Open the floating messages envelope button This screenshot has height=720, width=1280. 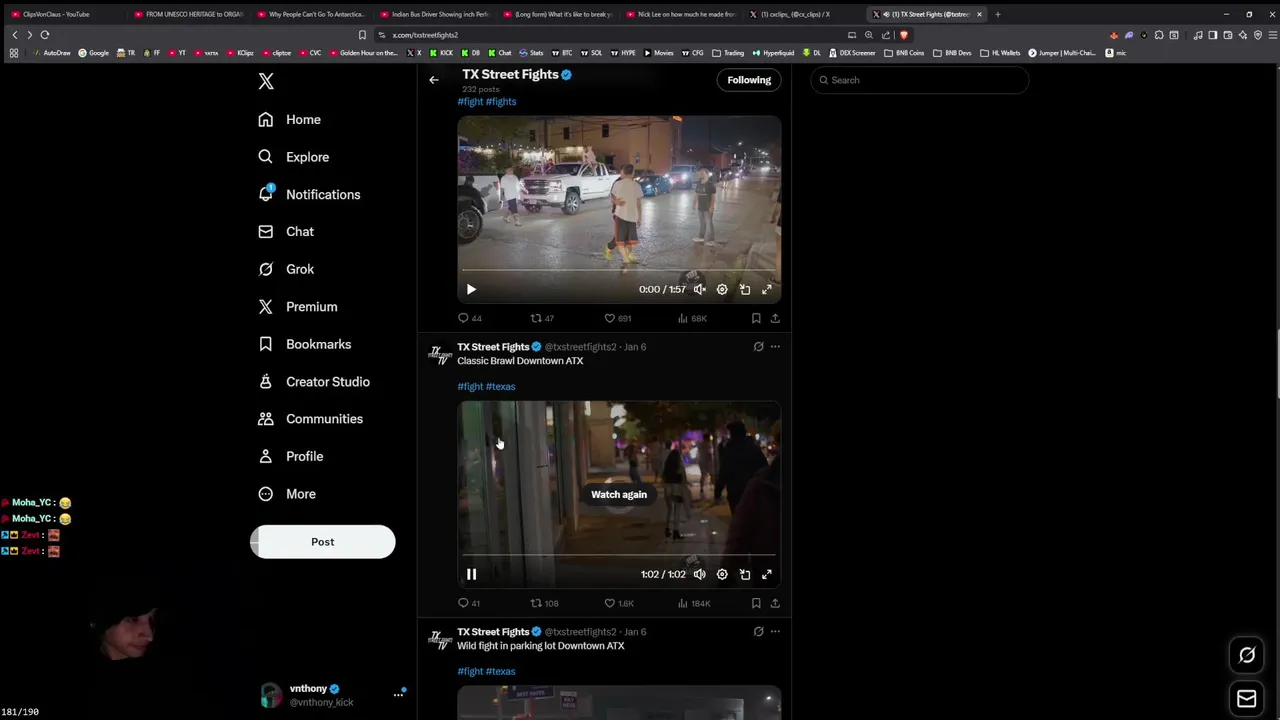click(1247, 699)
